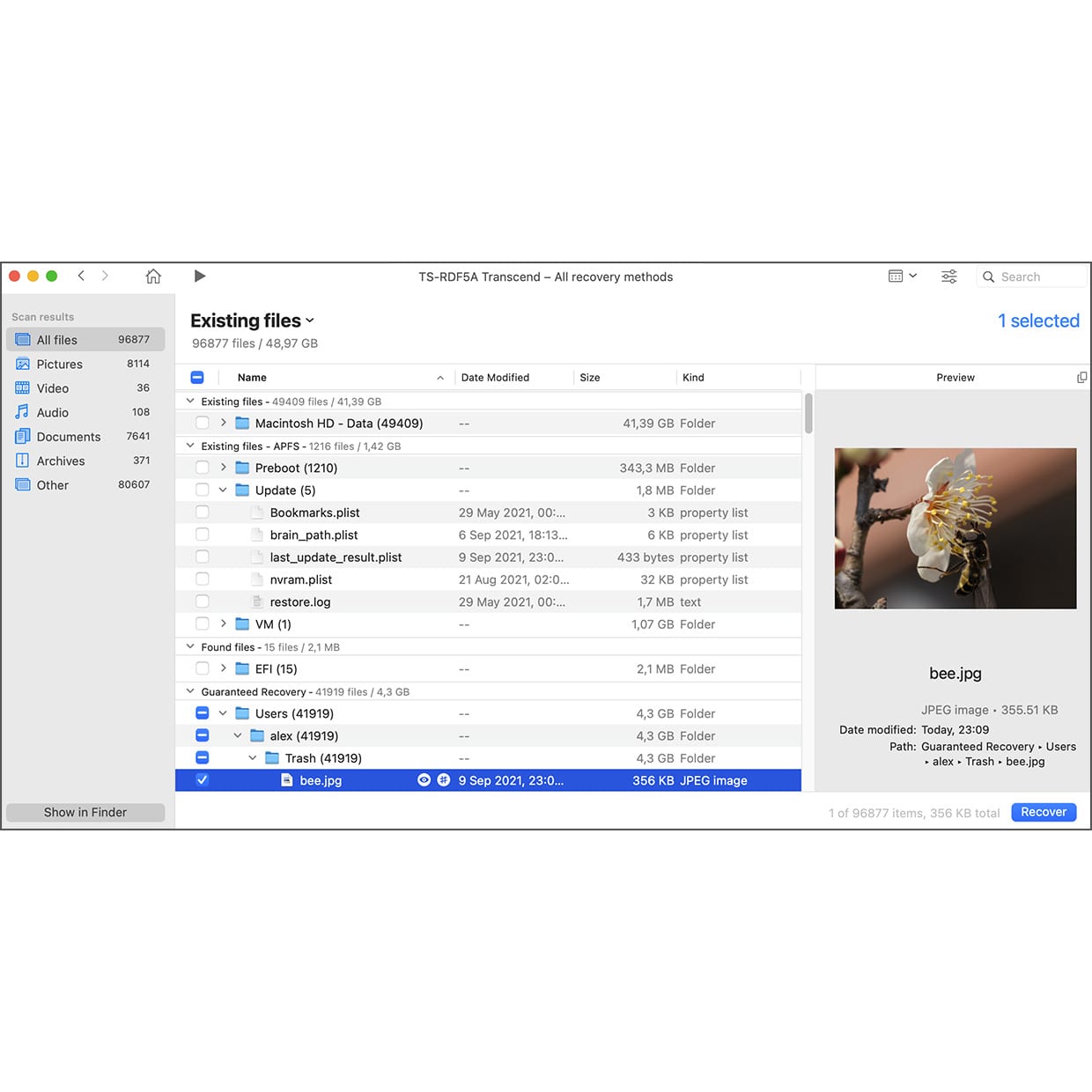Select the nvram.plist file row
The height and width of the screenshot is (1092, 1092).
click(x=489, y=579)
